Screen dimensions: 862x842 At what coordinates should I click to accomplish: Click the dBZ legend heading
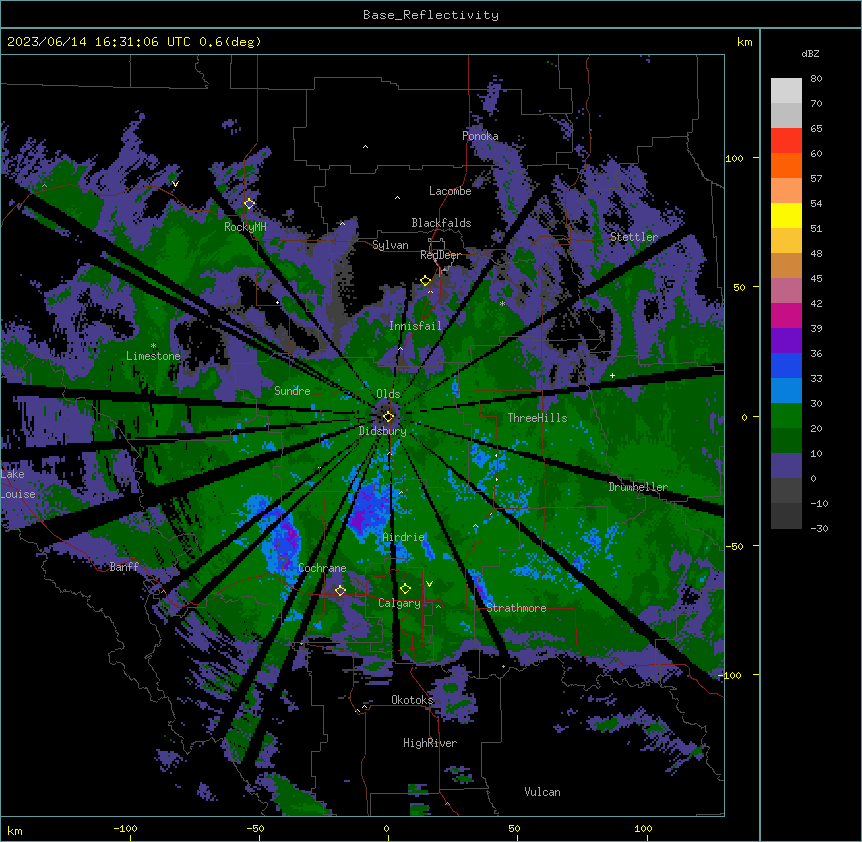tap(810, 54)
